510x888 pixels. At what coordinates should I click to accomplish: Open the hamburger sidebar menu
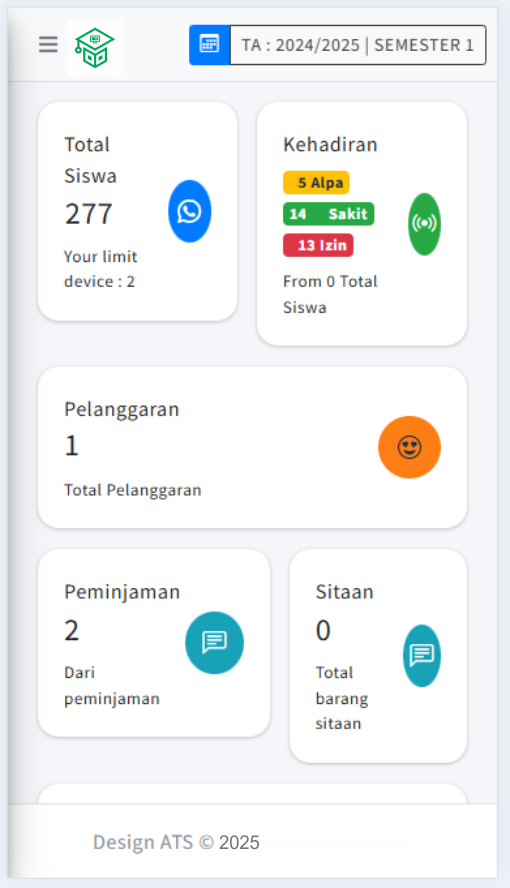pos(48,44)
